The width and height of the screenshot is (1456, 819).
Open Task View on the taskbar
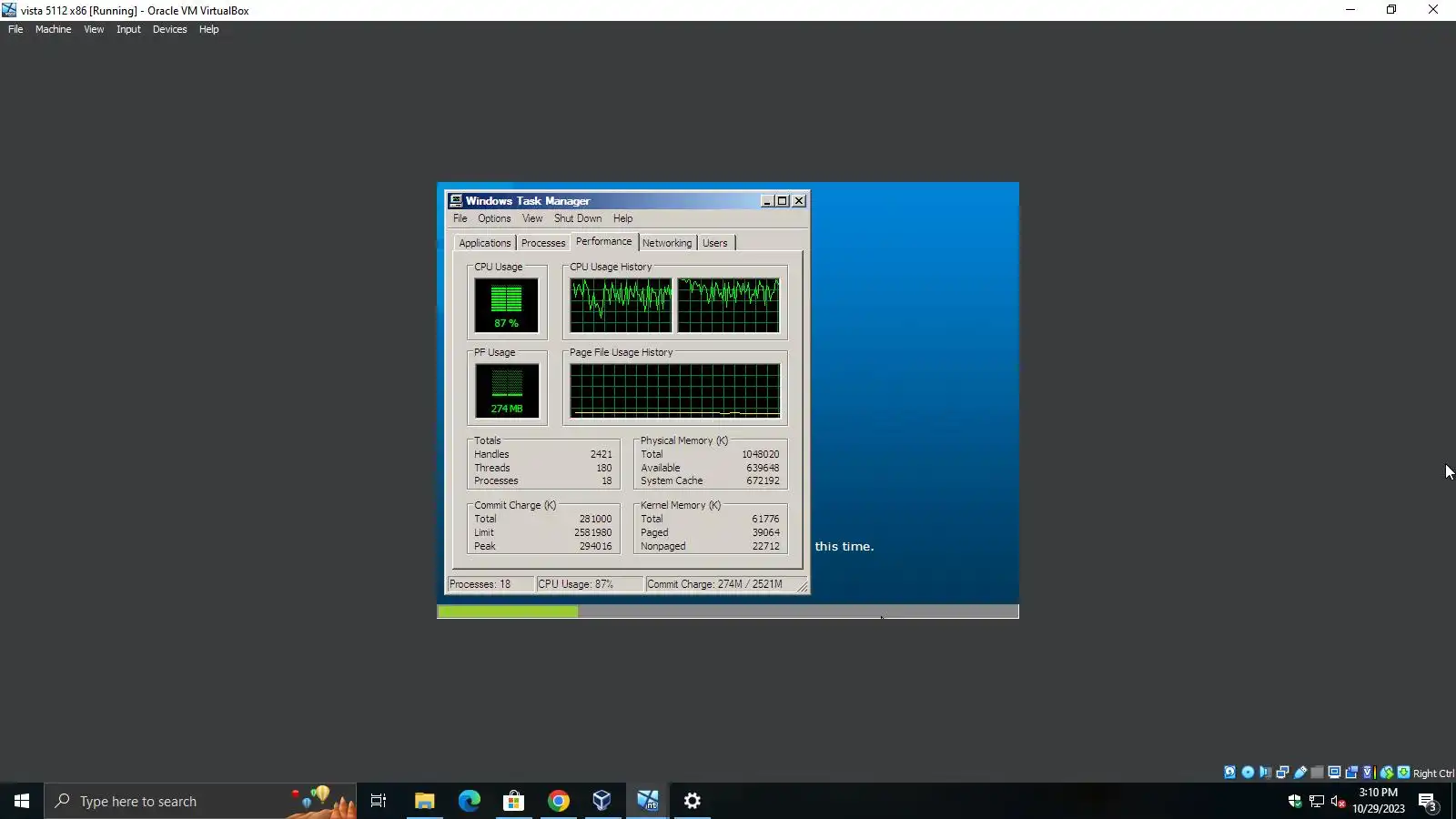379,801
